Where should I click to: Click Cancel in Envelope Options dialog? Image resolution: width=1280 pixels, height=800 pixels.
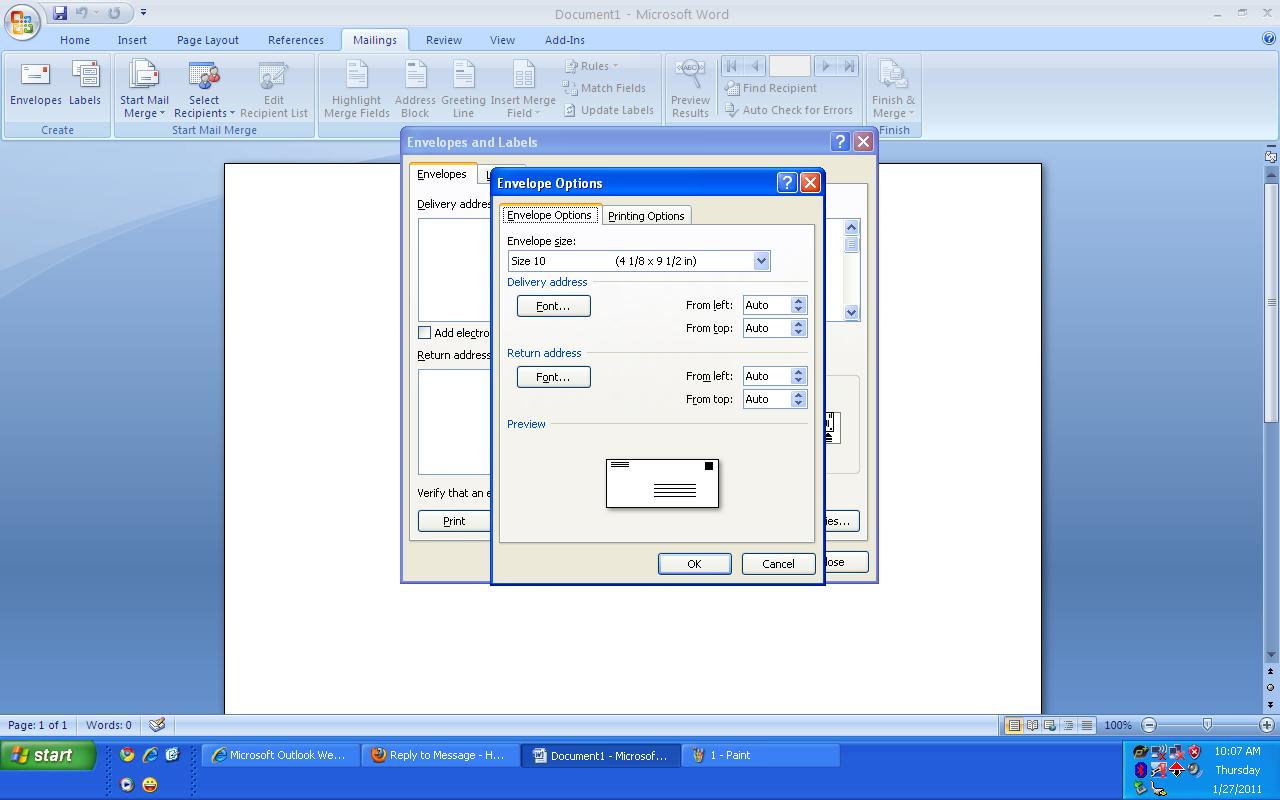click(x=778, y=564)
